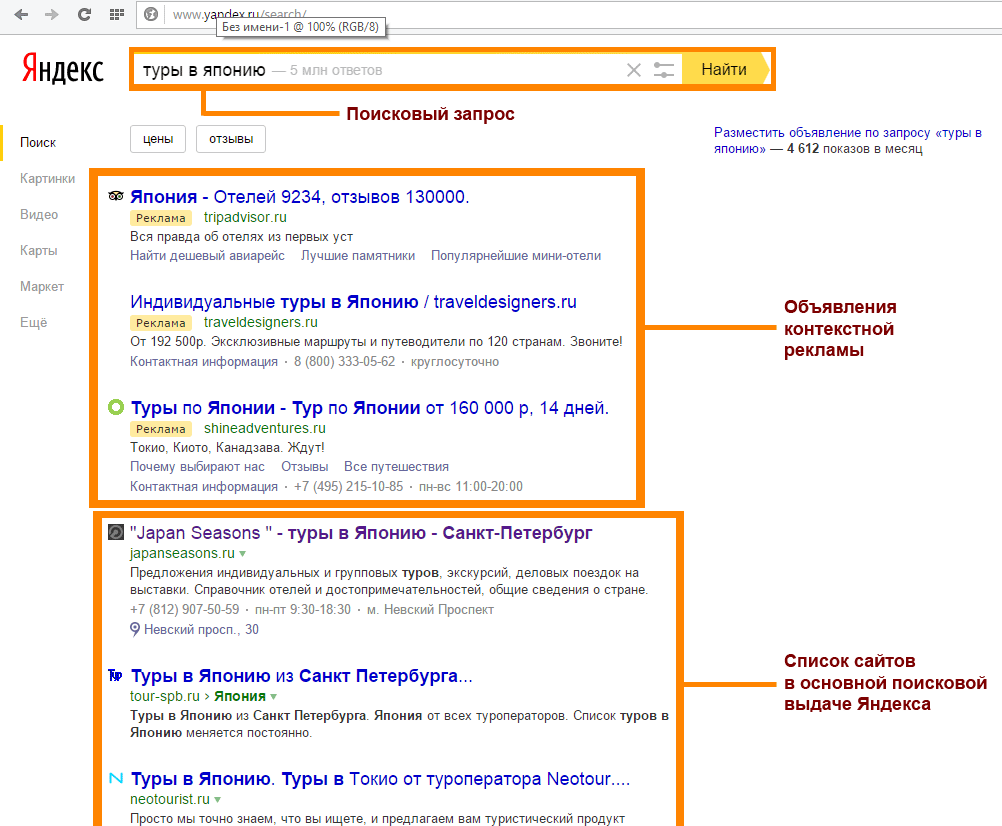
Task: Click the Найти search button
Action: pyautogui.click(x=725, y=69)
